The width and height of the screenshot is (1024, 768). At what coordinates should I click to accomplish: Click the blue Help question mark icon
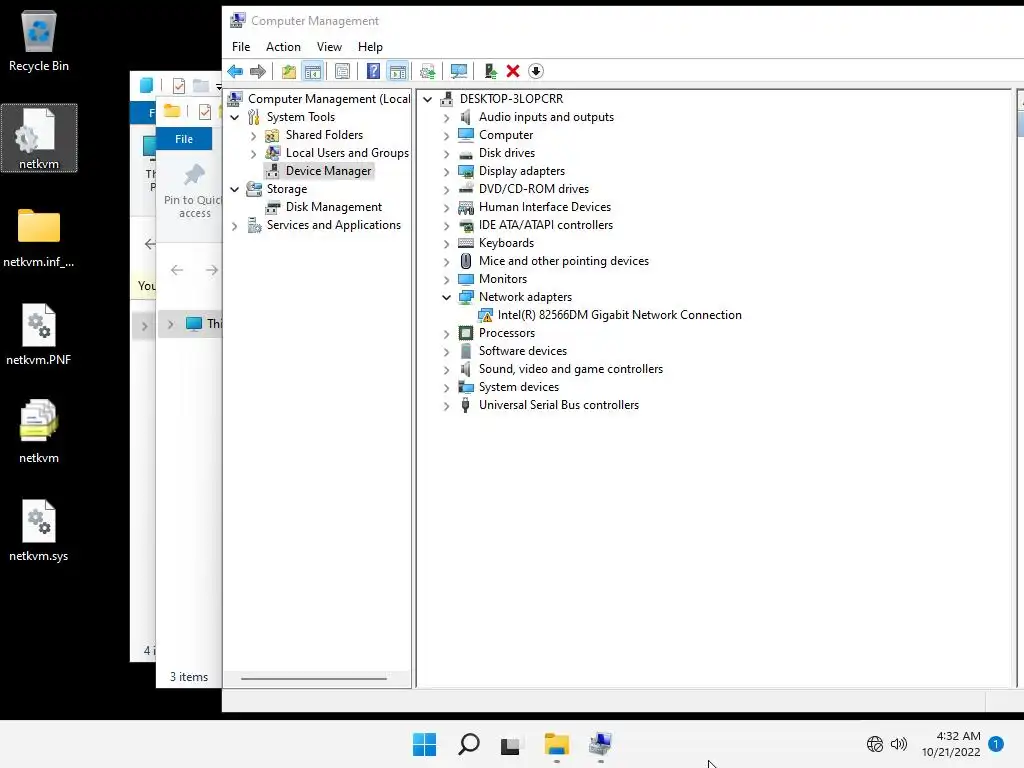(x=373, y=71)
